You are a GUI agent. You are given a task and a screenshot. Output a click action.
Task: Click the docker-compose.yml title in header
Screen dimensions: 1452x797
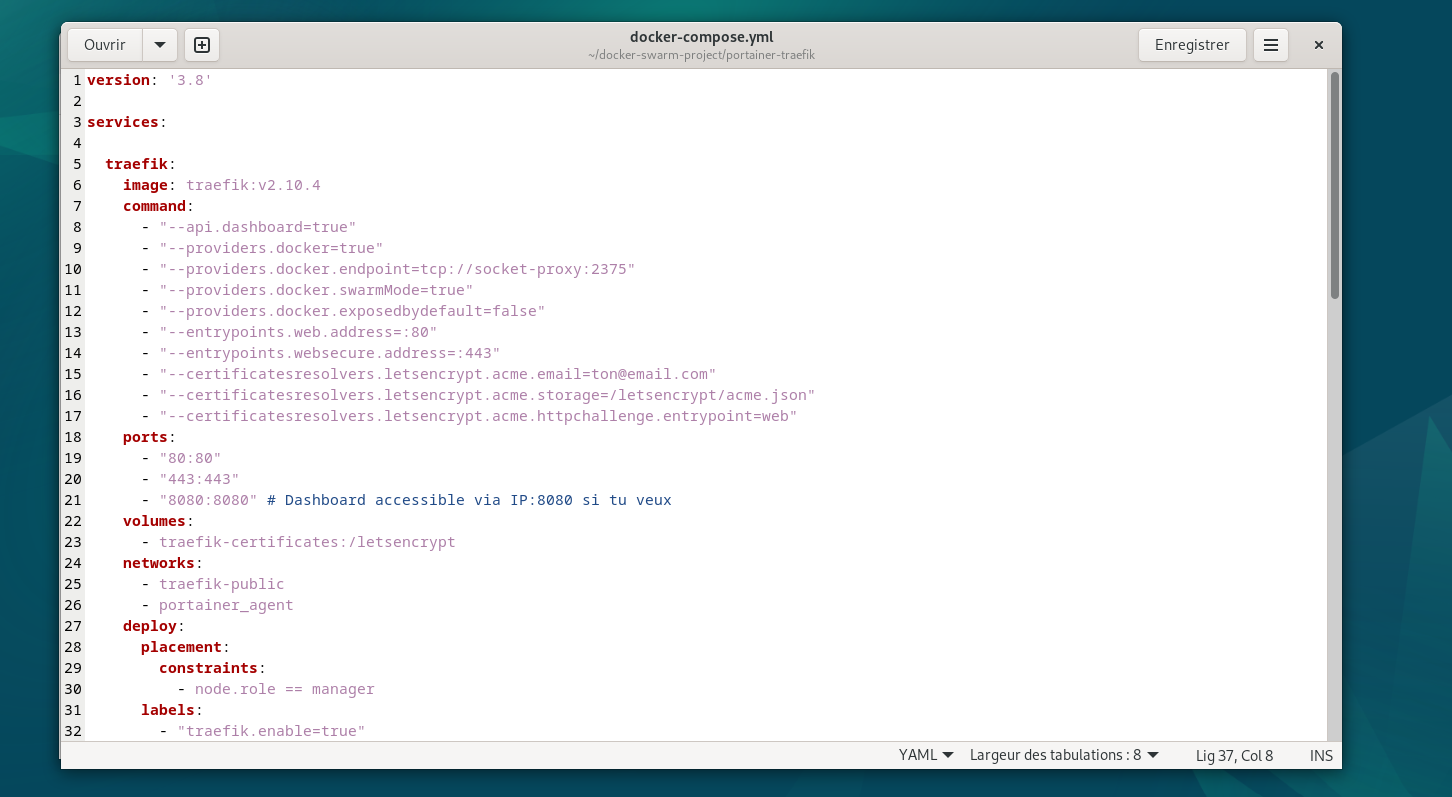point(701,37)
